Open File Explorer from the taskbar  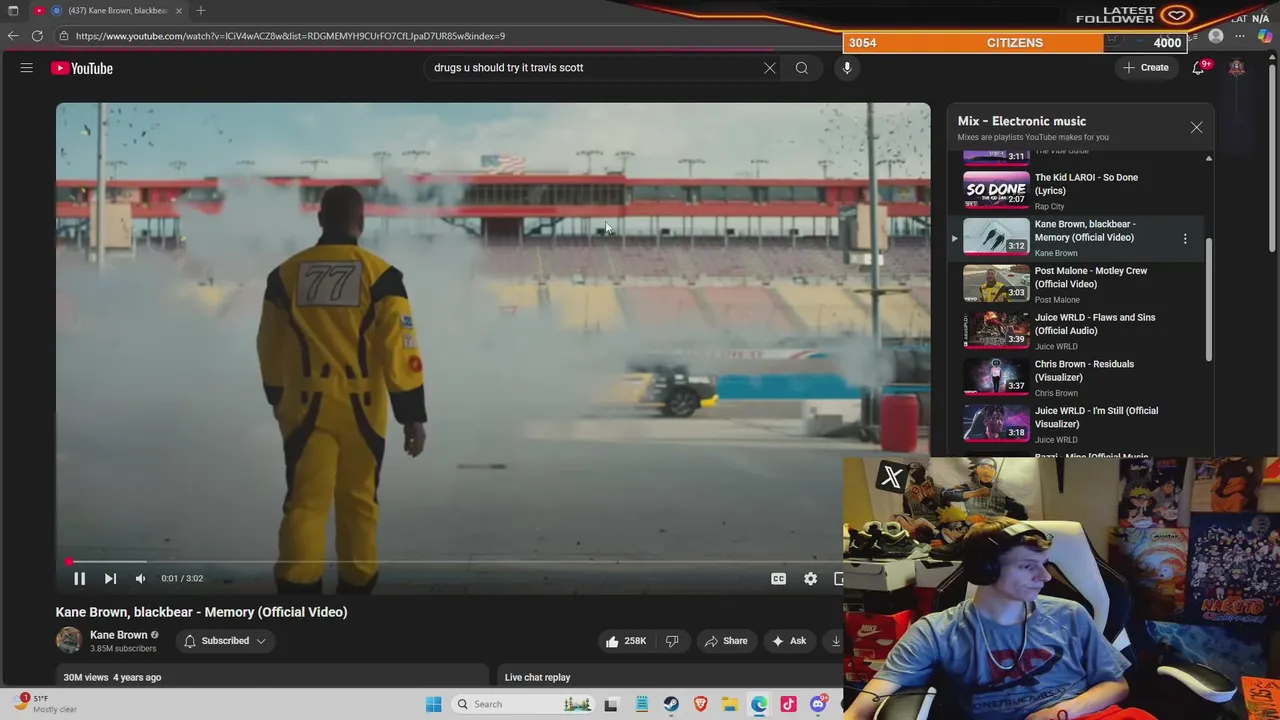730,704
